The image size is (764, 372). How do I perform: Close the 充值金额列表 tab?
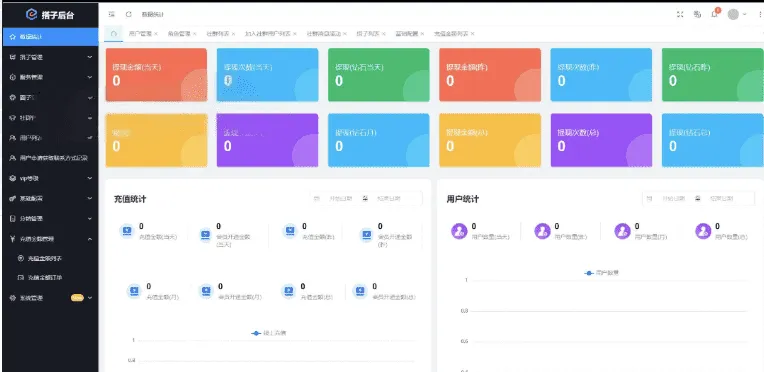click(x=473, y=34)
